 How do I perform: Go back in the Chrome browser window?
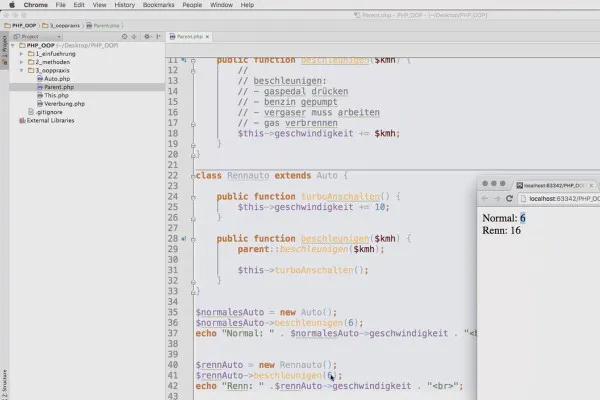click(485, 199)
